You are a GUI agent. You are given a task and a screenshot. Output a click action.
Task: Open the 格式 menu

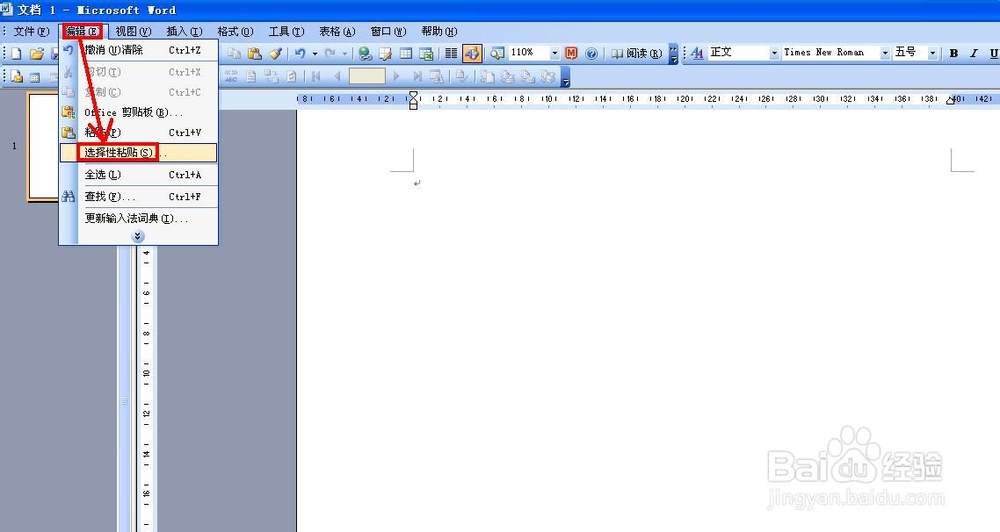235,31
